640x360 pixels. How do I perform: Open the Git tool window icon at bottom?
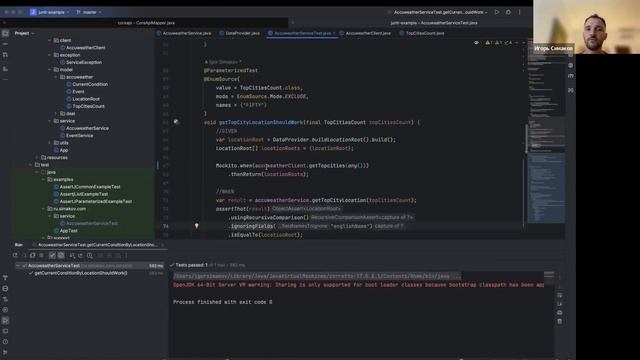point(5,352)
